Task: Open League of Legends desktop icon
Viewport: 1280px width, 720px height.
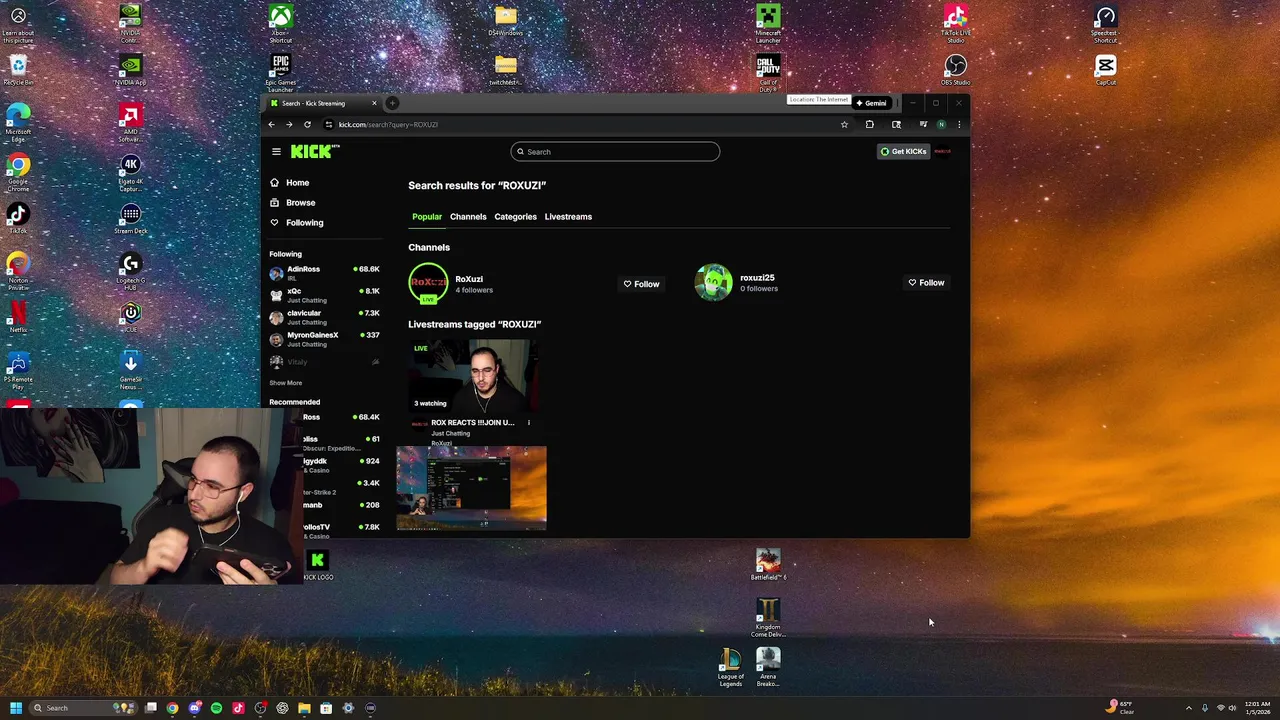Action: 731,667
